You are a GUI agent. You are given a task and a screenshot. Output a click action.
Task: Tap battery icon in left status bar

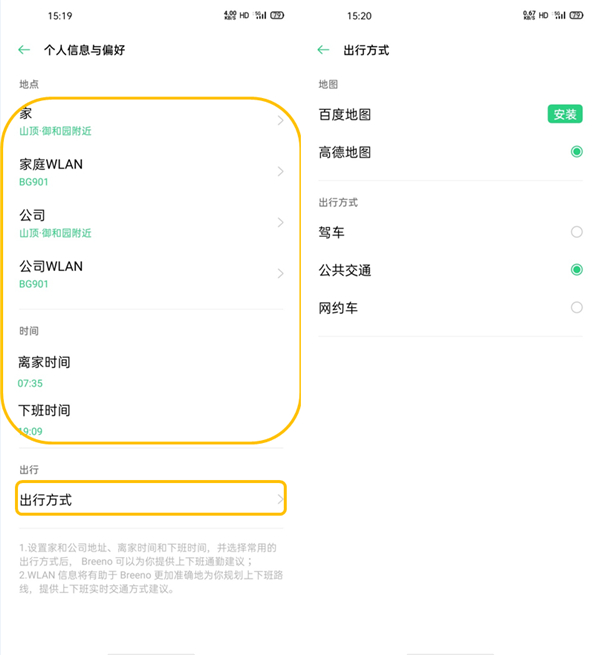[276, 16]
